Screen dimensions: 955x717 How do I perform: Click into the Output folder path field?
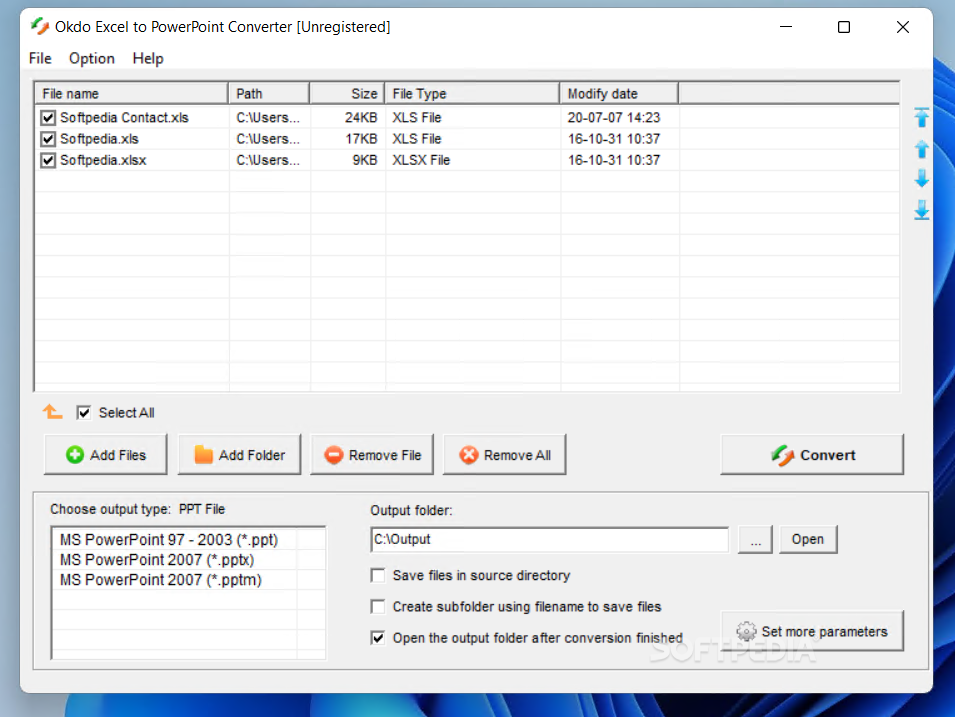tap(549, 540)
